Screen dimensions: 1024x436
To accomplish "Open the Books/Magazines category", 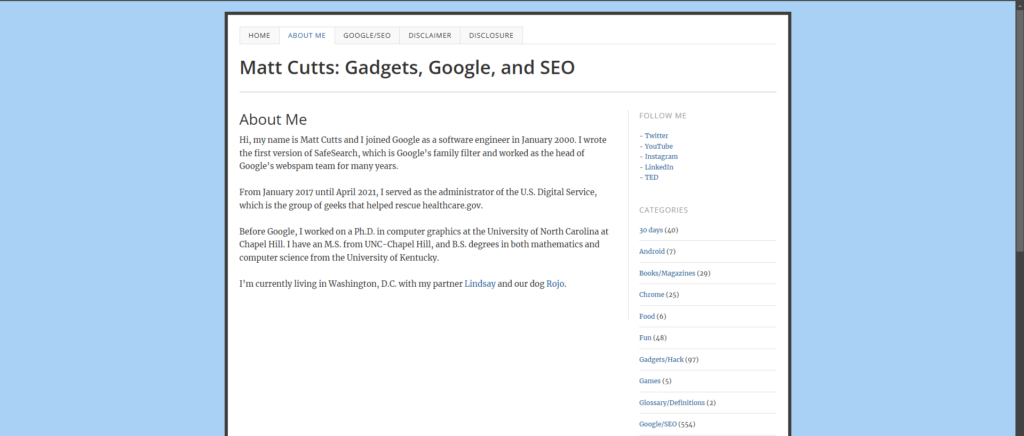I will 667,273.
